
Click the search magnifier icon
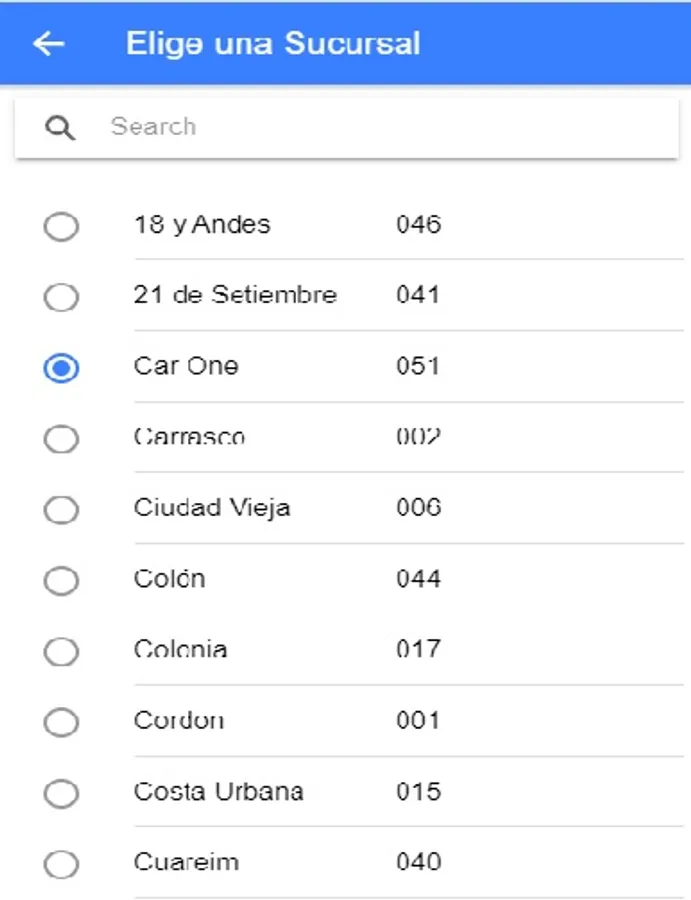60,128
